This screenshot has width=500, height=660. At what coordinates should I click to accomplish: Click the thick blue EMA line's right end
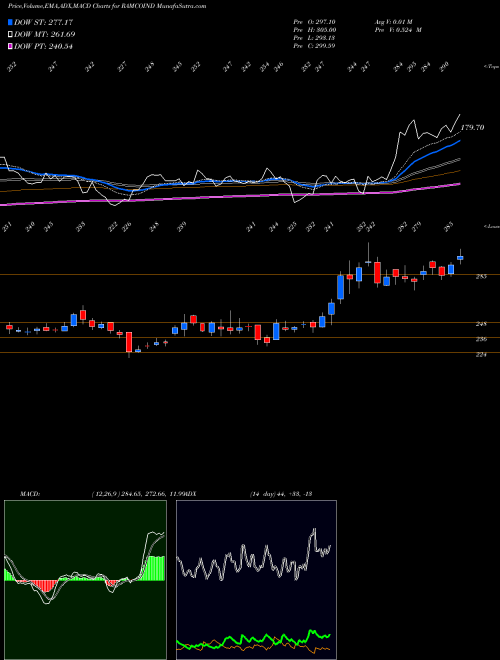(x=459, y=141)
